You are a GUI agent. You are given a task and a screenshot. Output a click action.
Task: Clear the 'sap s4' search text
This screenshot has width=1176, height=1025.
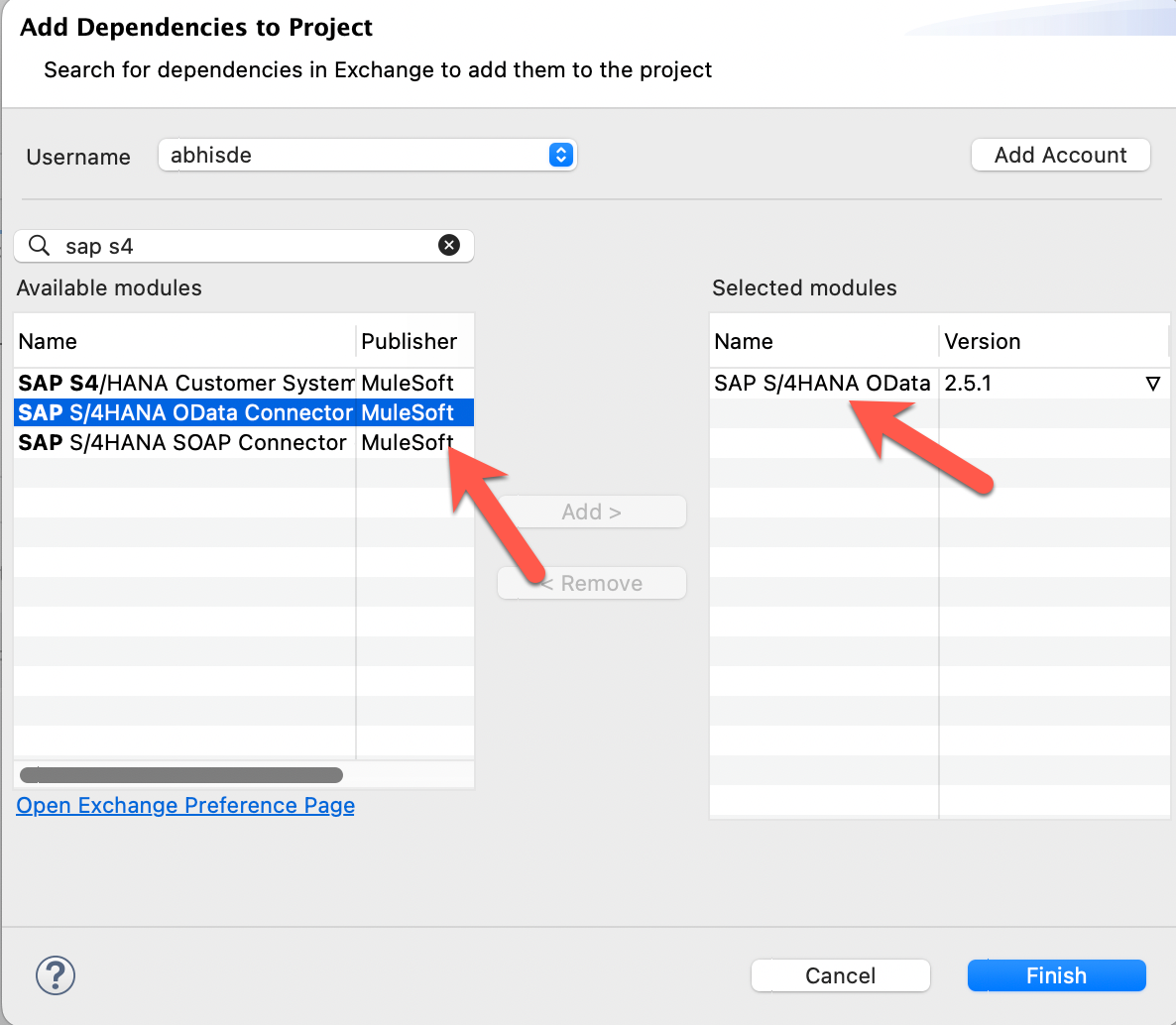(448, 245)
